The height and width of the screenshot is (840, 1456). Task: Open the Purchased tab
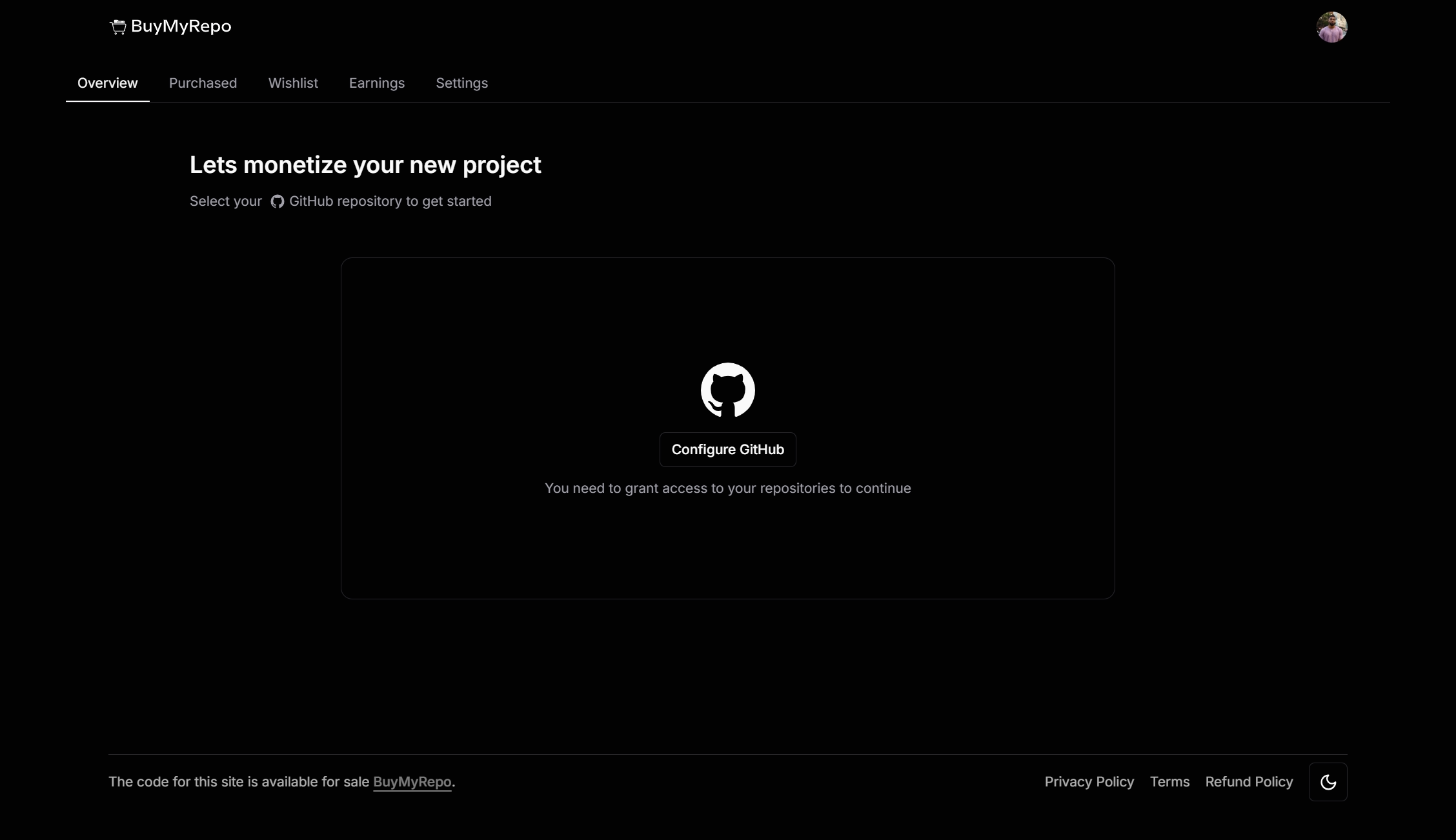(x=203, y=83)
